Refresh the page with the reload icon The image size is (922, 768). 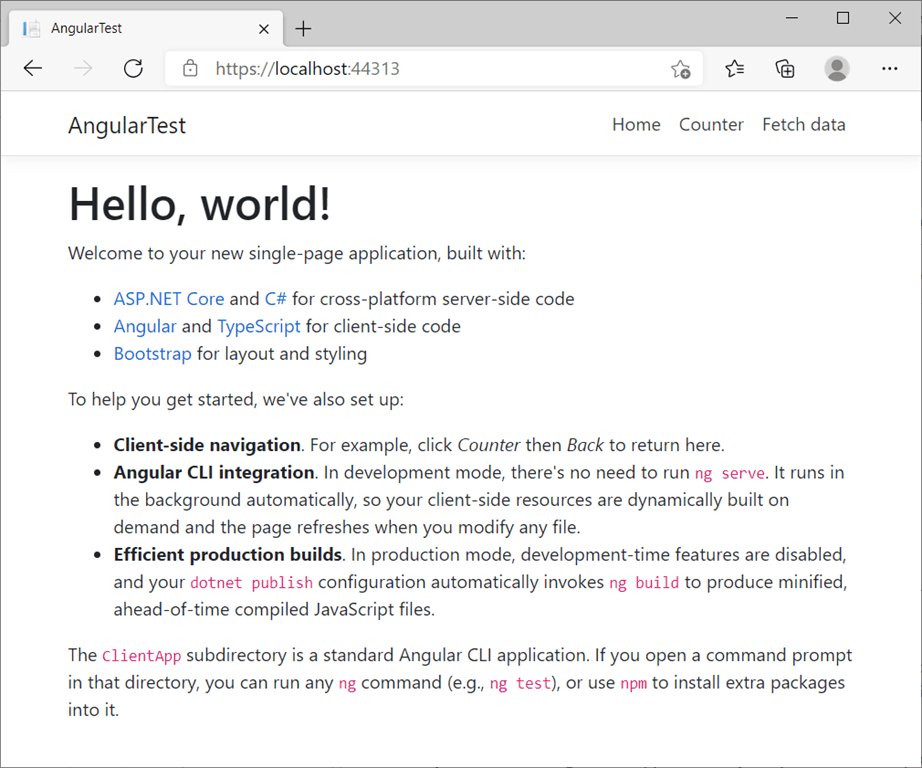(134, 68)
